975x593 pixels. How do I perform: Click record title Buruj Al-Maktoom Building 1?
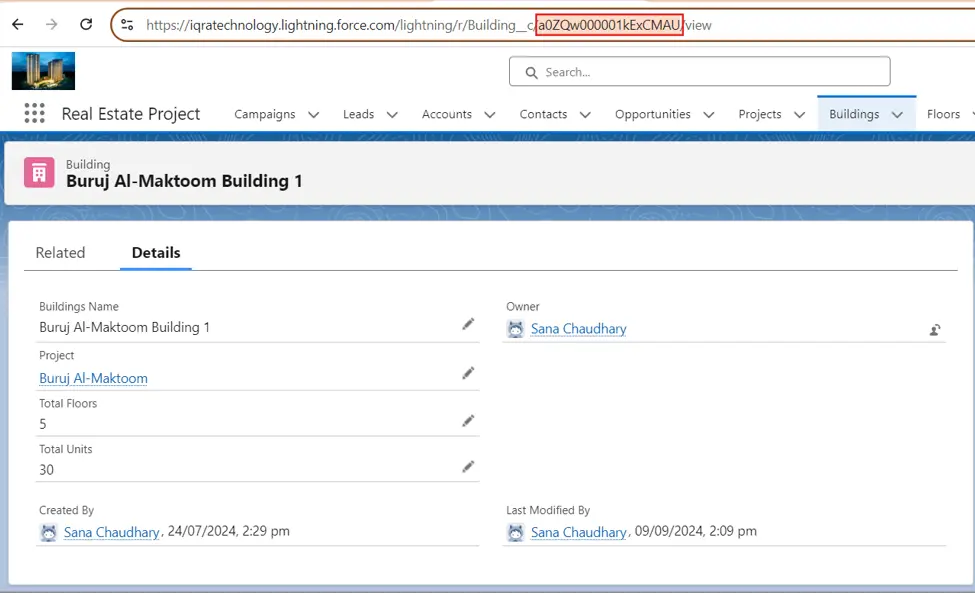tap(184, 181)
